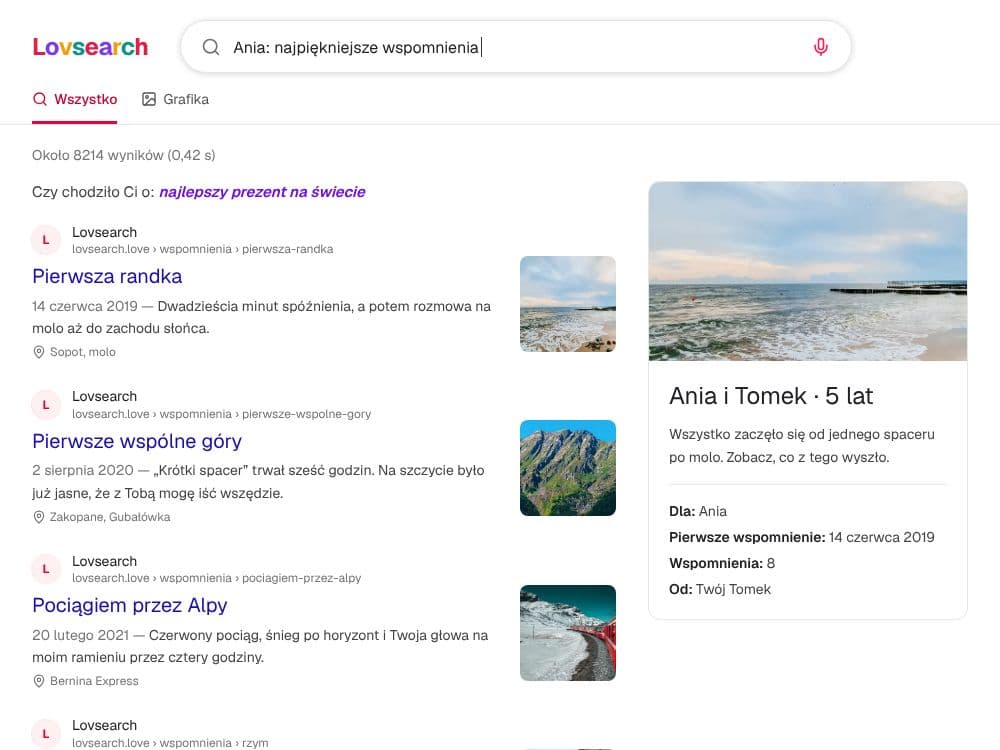Click the L favicon of Pociągiem przez Alpy result
Image resolution: width=1000 pixels, height=750 pixels.
46,569
